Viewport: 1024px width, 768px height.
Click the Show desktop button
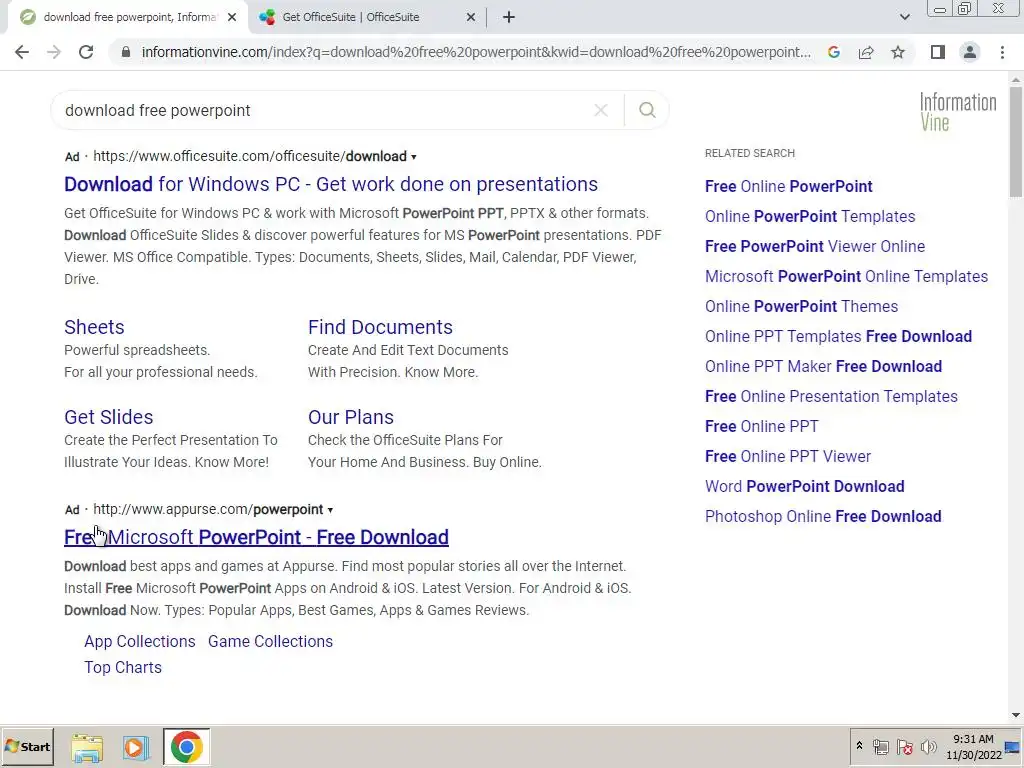[1013, 747]
